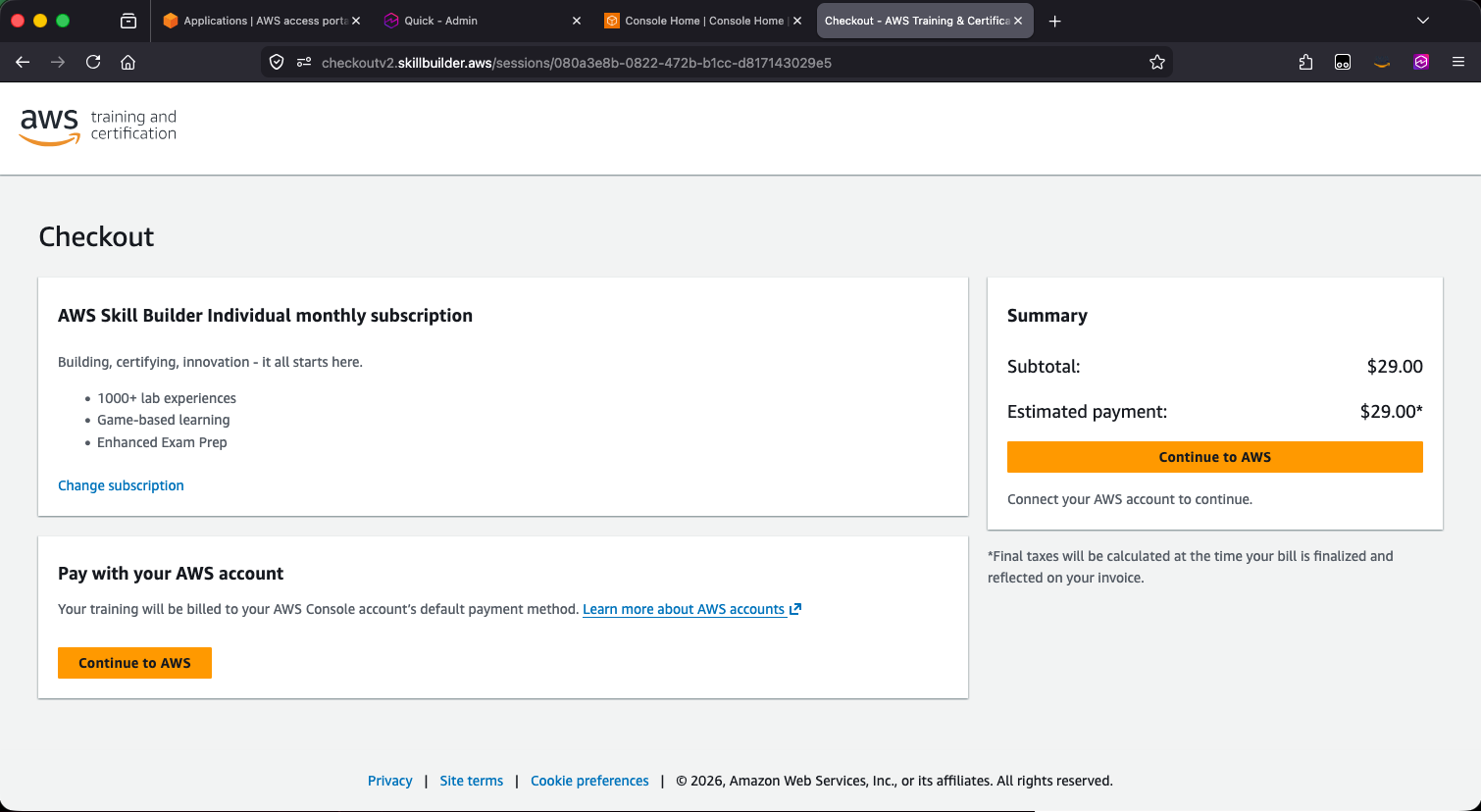Open site permissions icon in address bar

(x=304, y=62)
